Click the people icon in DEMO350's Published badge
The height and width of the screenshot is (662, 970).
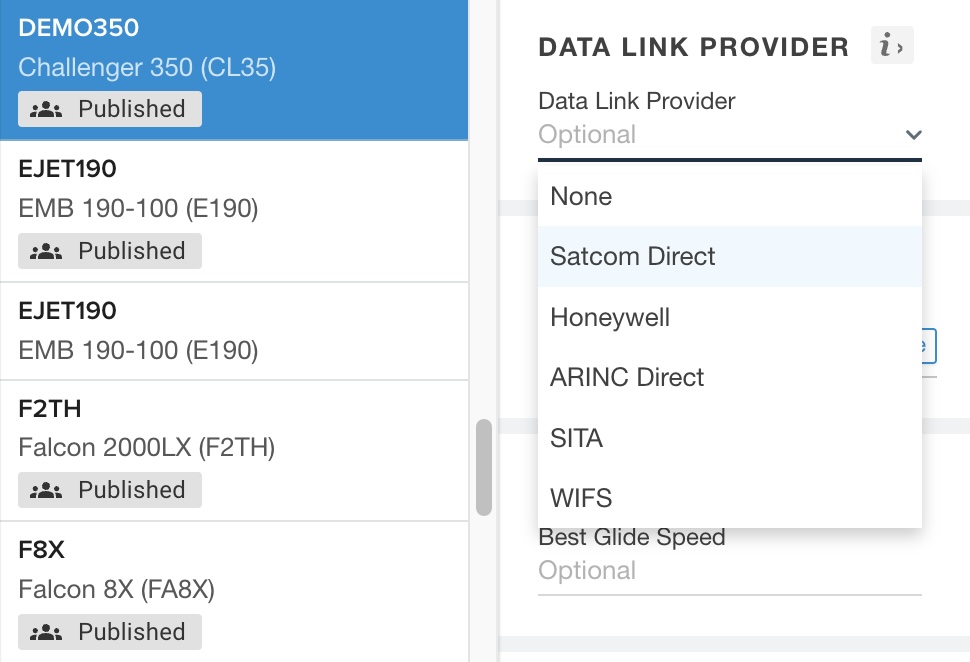pyautogui.click(x=47, y=109)
